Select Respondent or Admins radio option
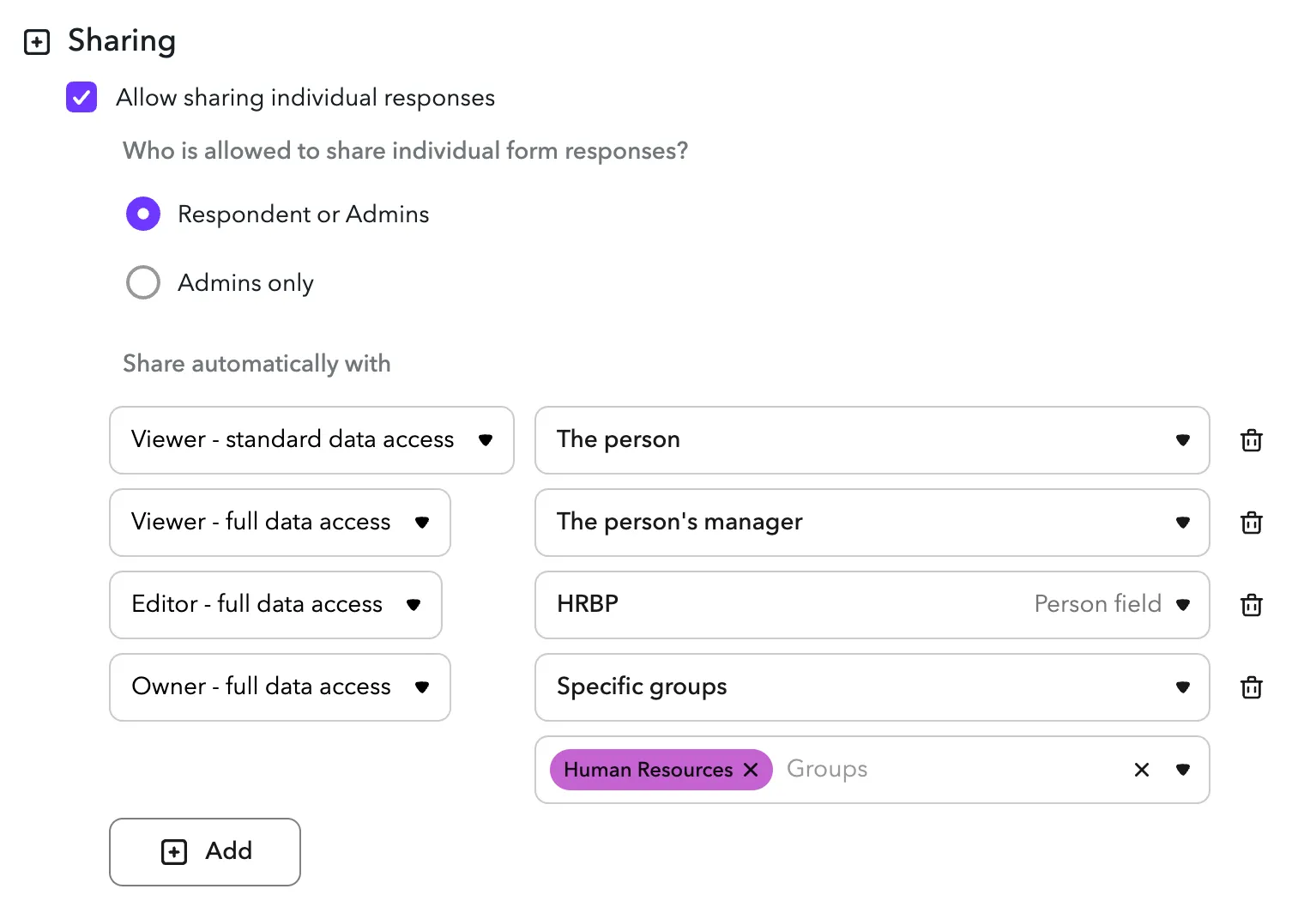Screen dimensions: 1316x901 point(143,214)
